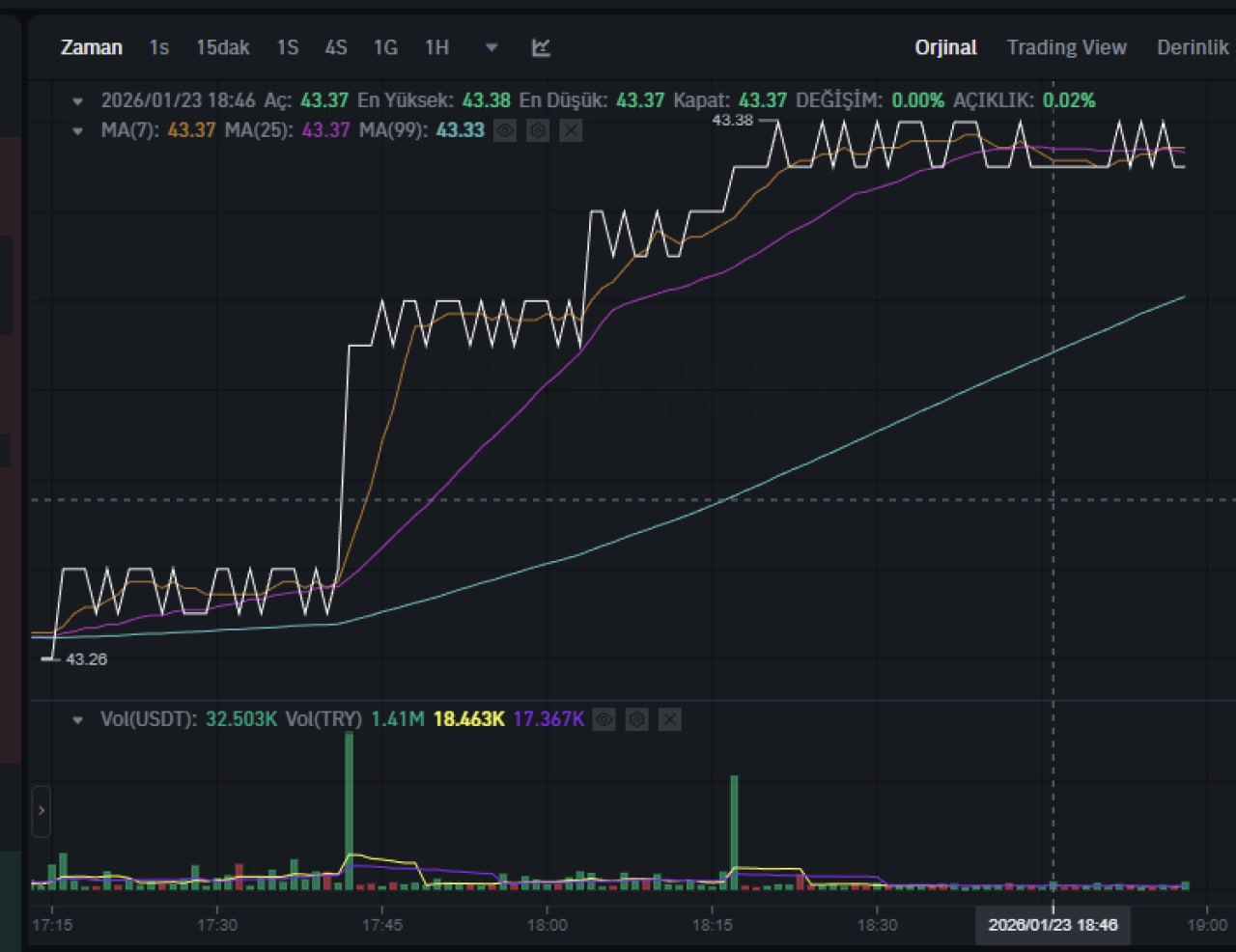Select the 1G interval
The image size is (1236, 952).
tap(385, 47)
